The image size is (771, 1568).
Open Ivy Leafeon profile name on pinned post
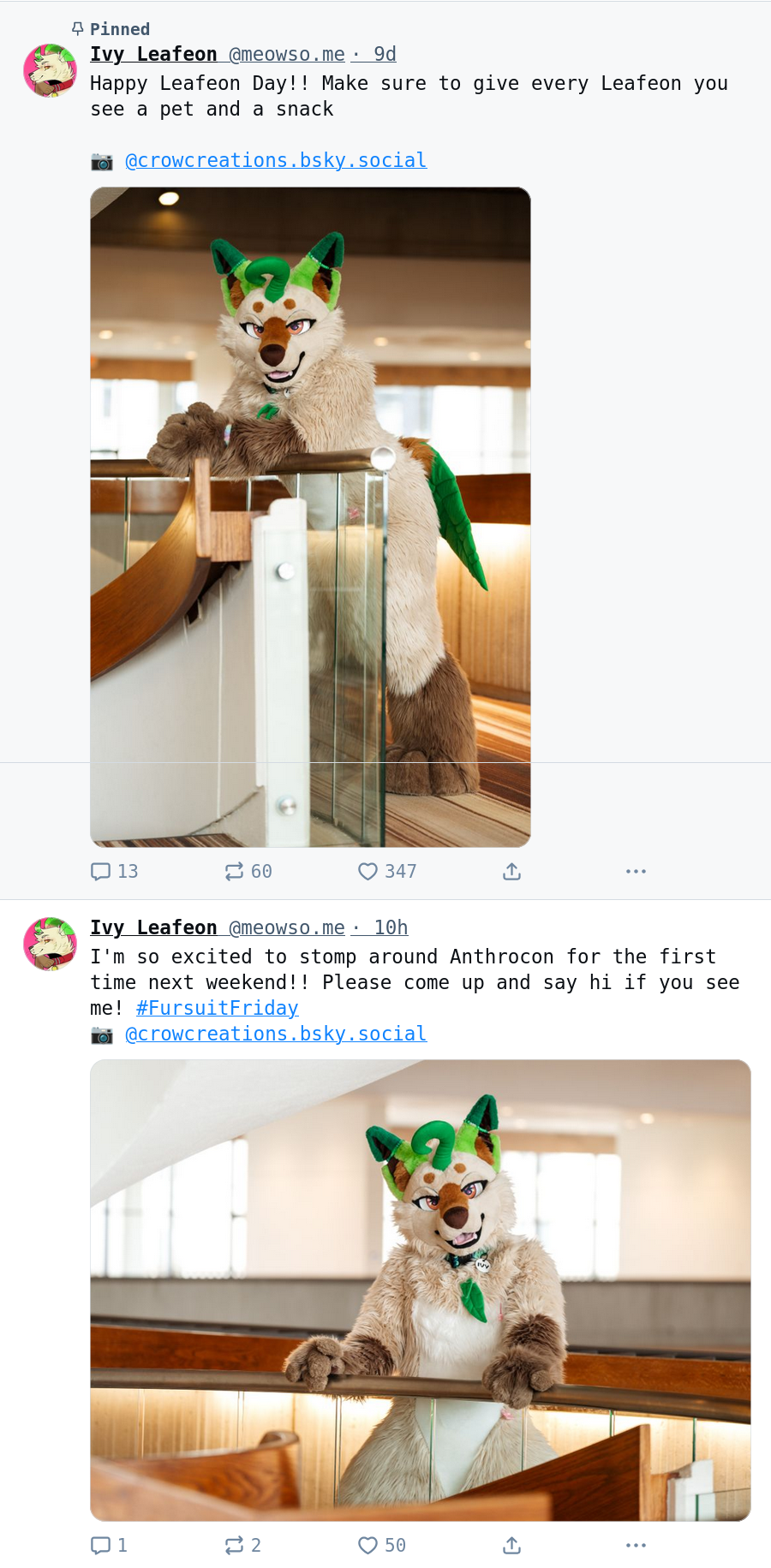(153, 54)
